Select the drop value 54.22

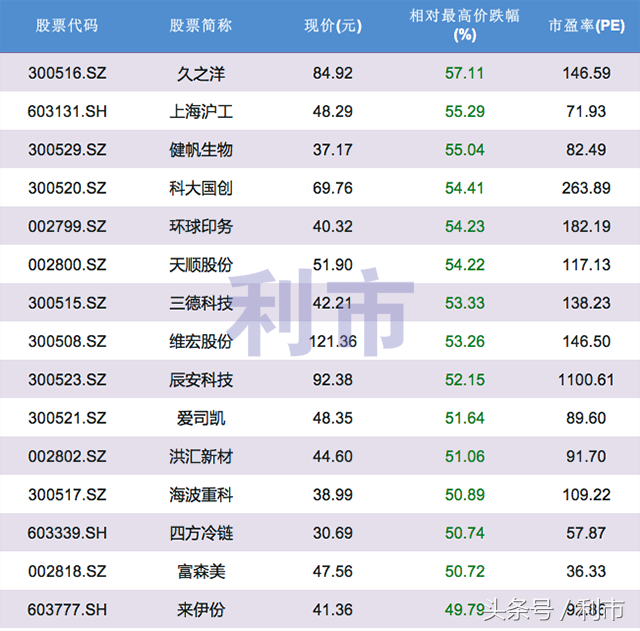pyautogui.click(x=464, y=265)
